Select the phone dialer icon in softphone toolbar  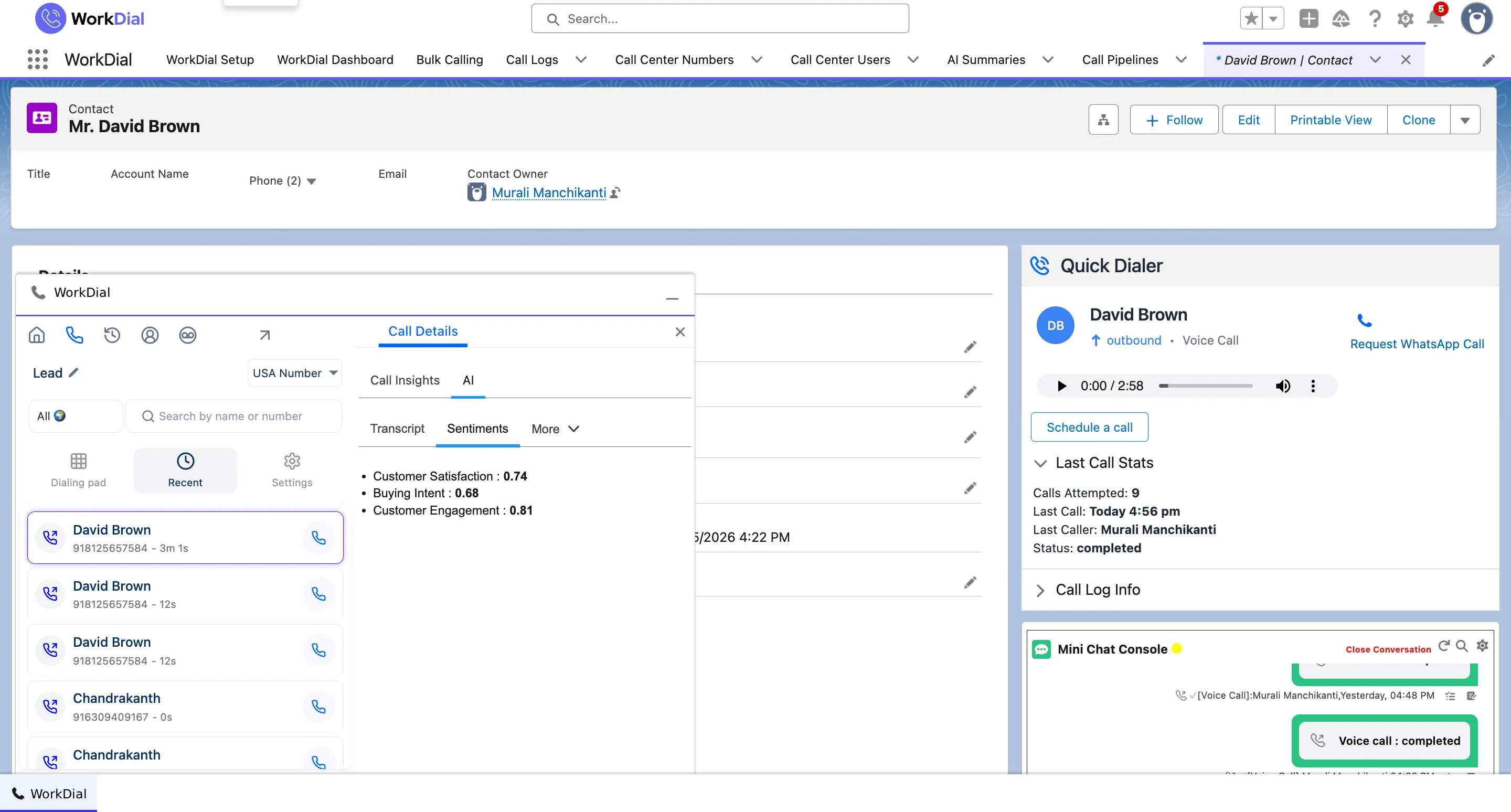pos(75,335)
